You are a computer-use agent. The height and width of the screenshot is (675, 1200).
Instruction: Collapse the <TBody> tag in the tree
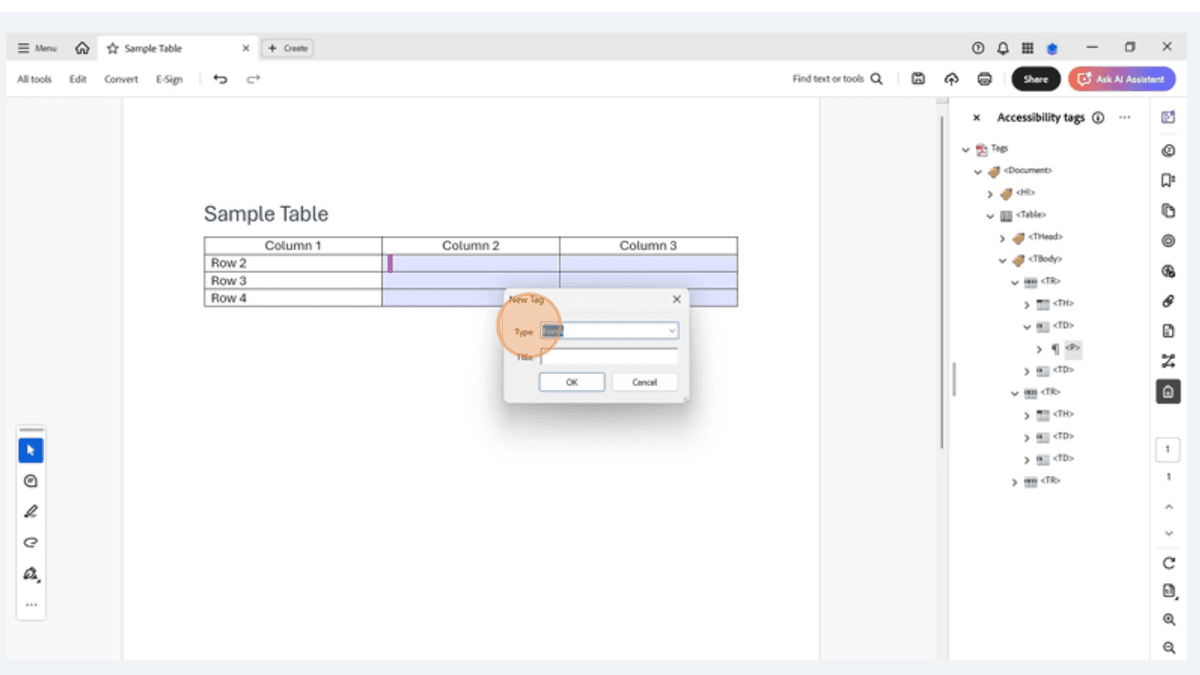(1002, 260)
